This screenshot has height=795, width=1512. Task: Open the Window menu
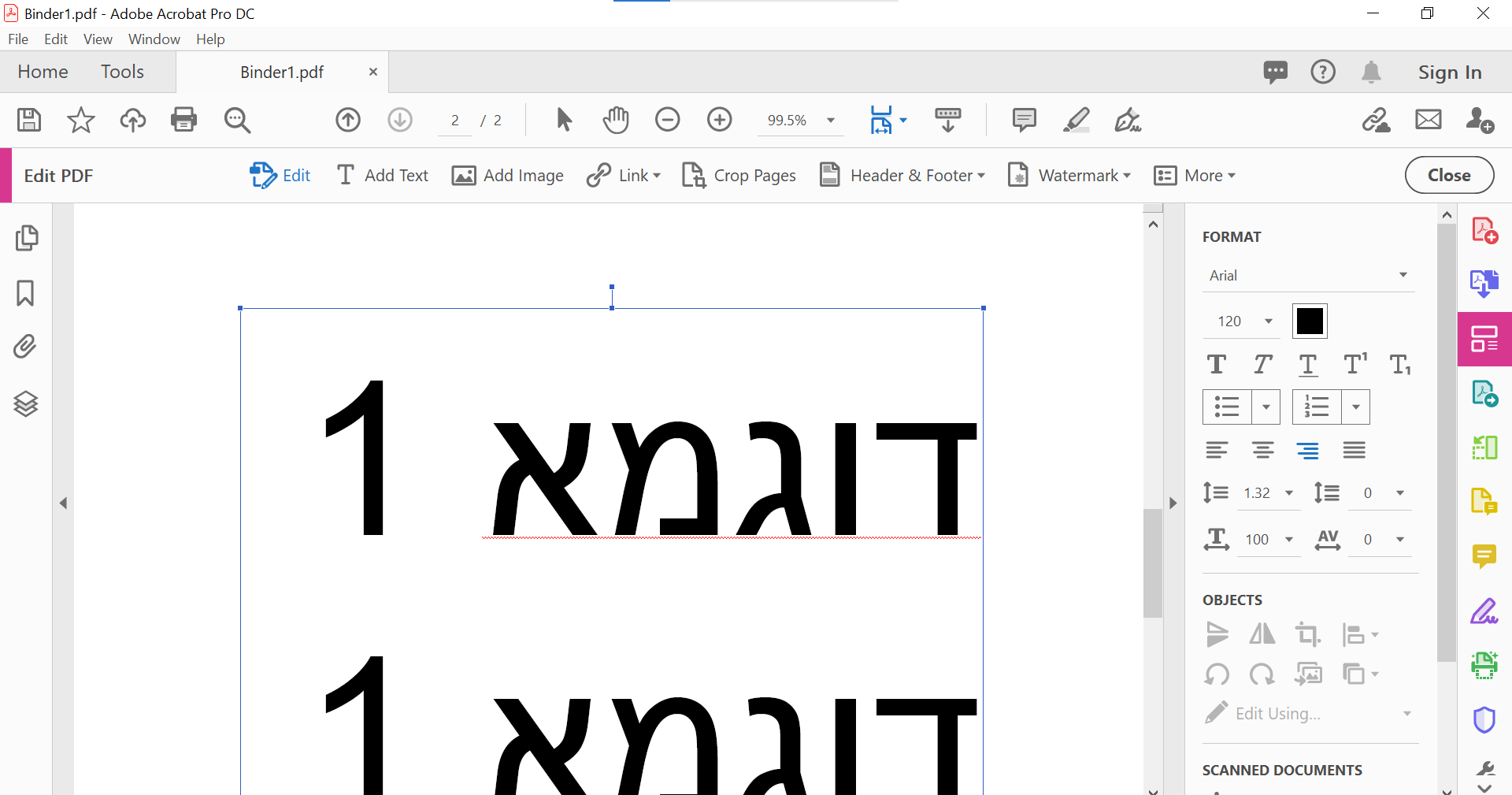tap(154, 39)
